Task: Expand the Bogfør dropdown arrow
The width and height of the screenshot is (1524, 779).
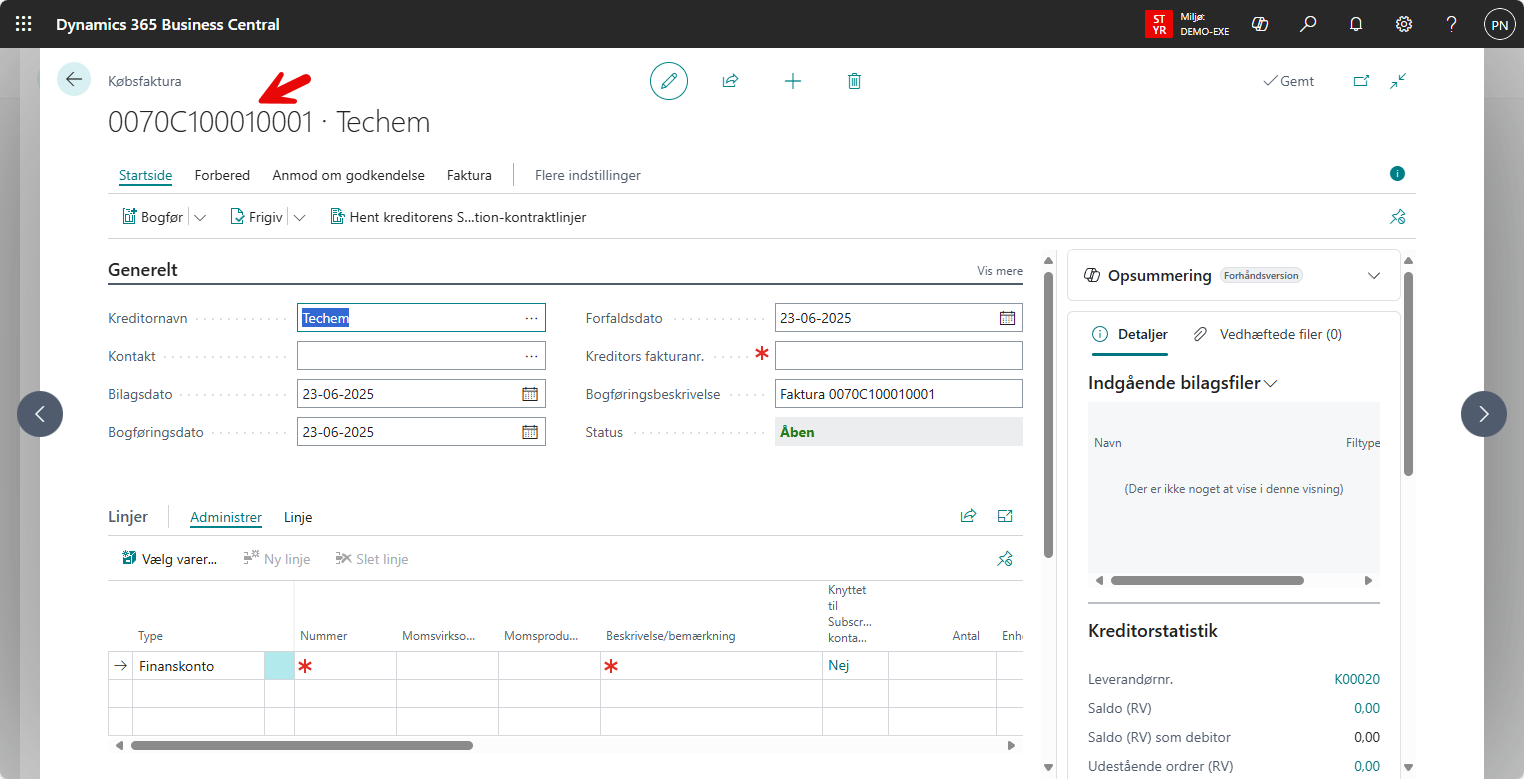Action: point(199,217)
